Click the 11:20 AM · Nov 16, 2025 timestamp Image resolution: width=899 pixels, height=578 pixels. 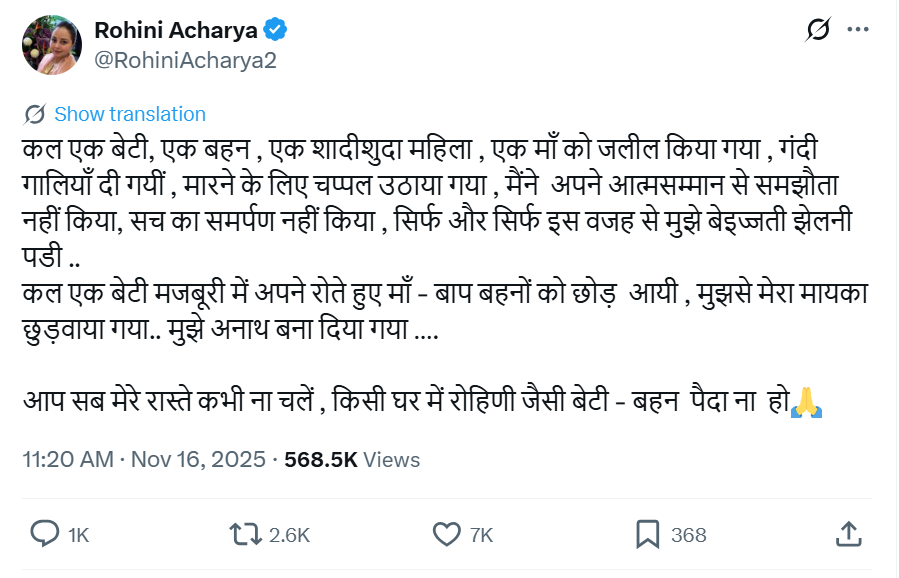pyautogui.click(x=144, y=460)
